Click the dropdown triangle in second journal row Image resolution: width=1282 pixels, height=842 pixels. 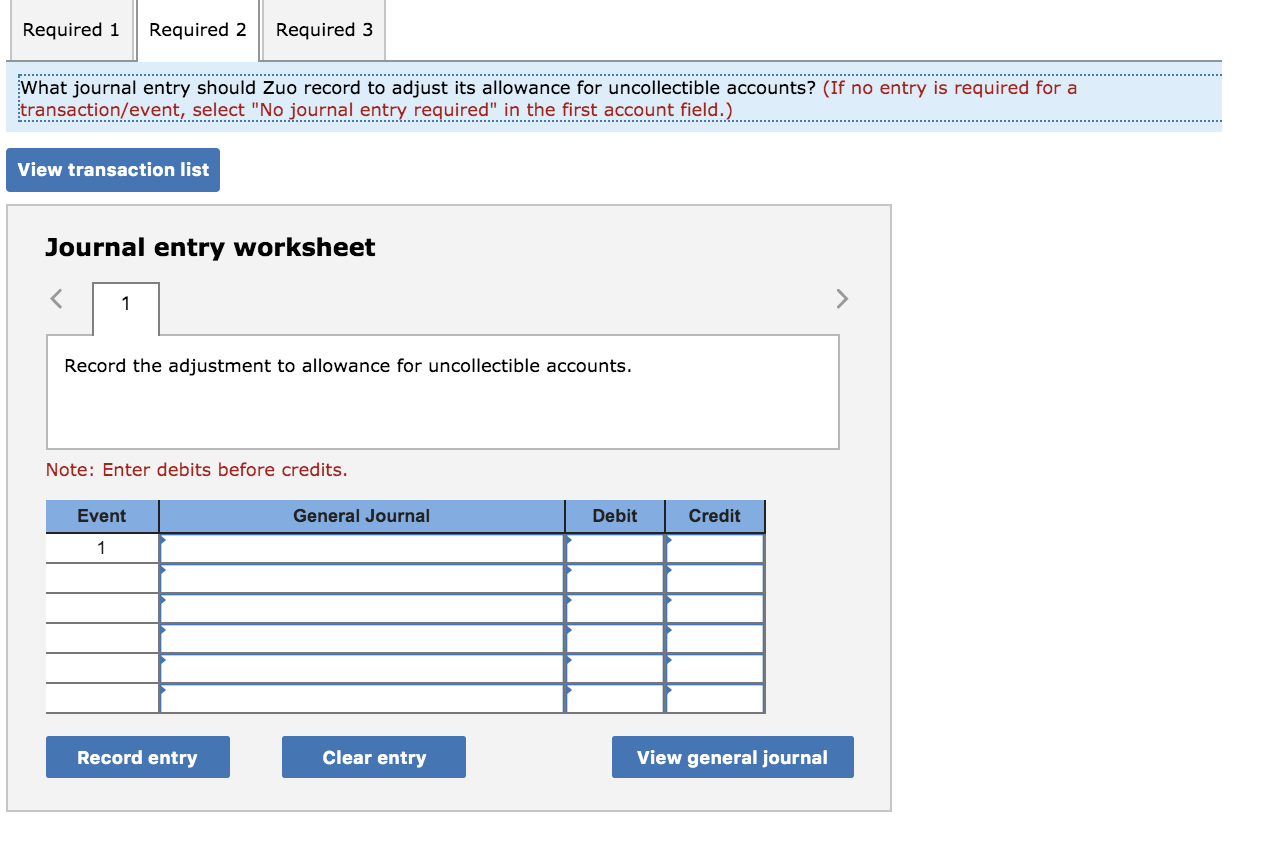pos(163,571)
